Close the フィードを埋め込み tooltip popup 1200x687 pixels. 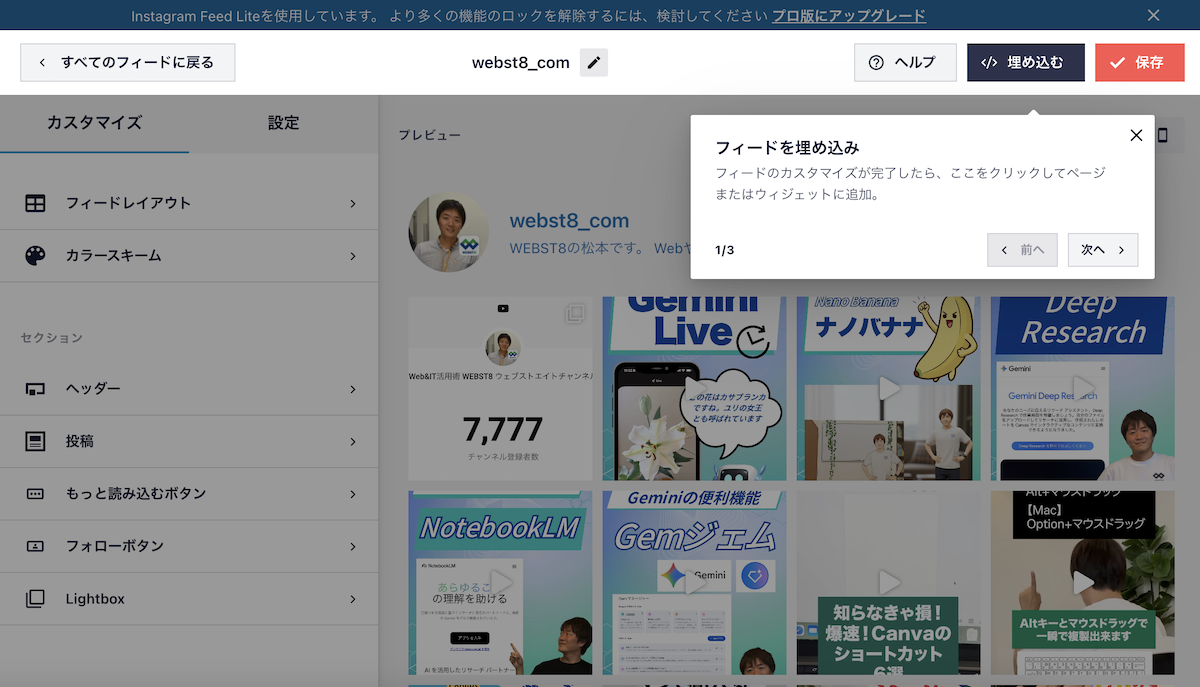click(1136, 136)
